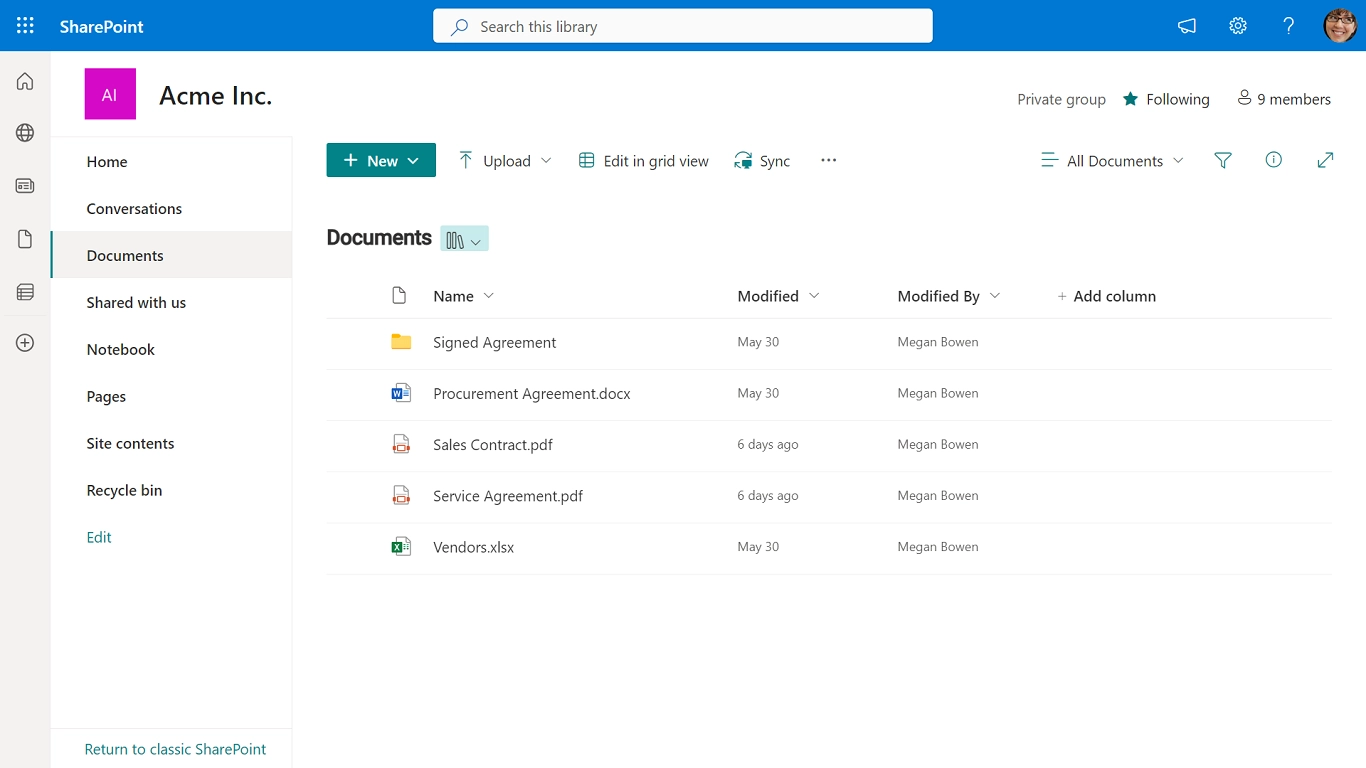Click the Word icon for Procurement Agreement
Viewport: 1366px width, 768px height.
point(401,393)
